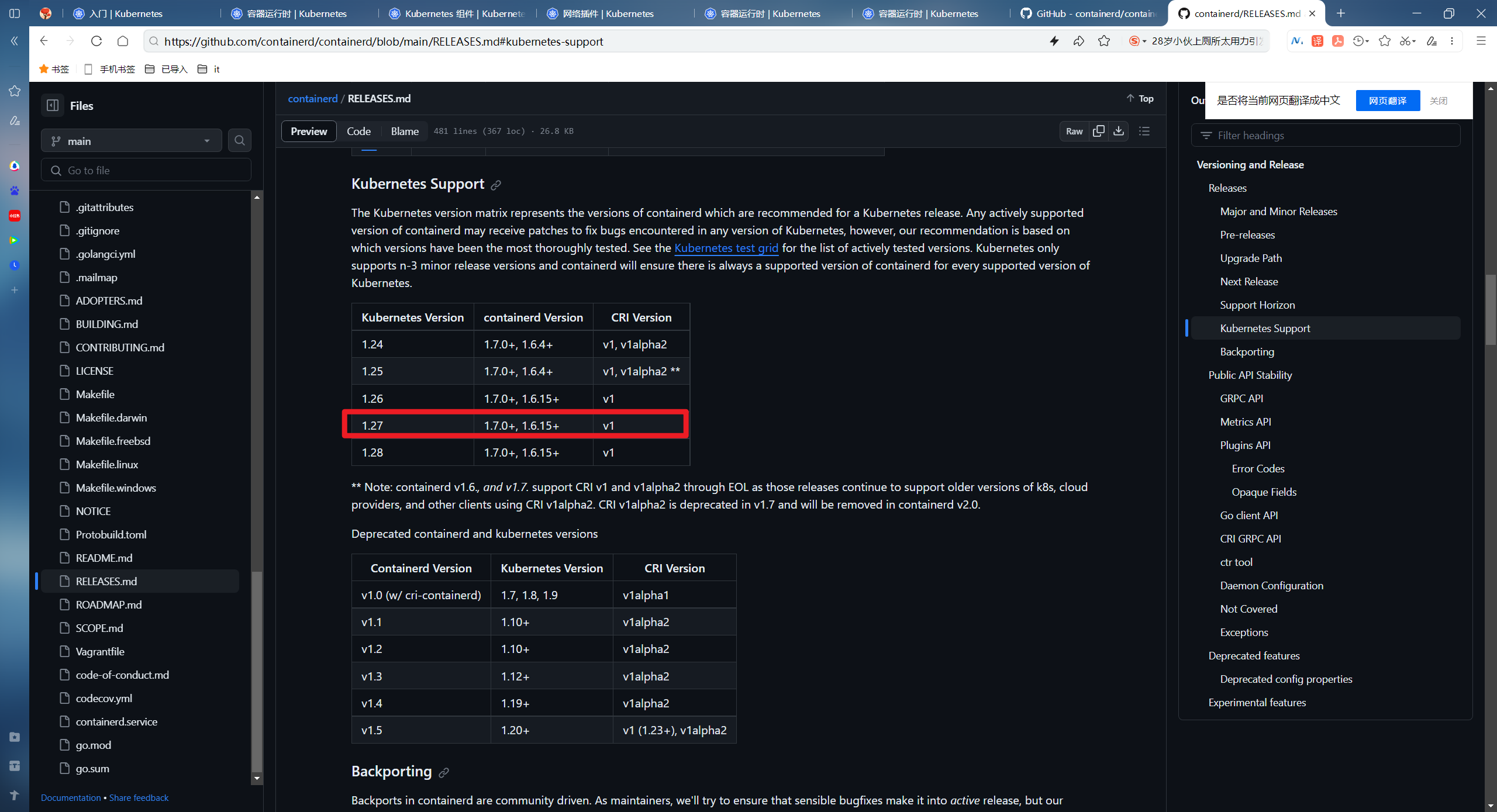
Task: Click the file tree scrollbar
Action: 257,672
